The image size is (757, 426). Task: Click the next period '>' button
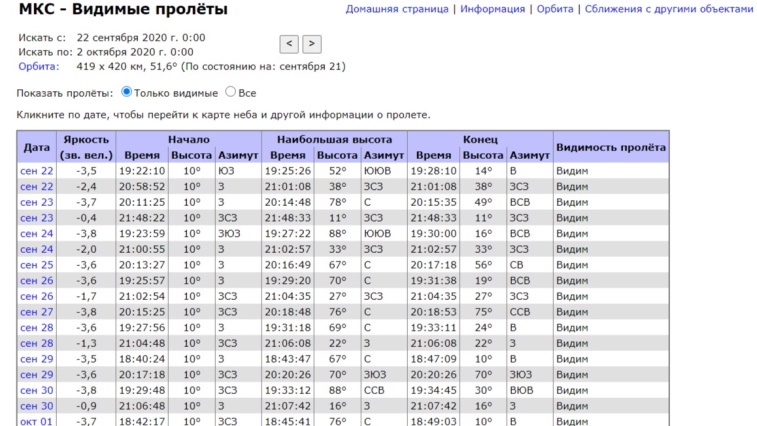click(312, 44)
